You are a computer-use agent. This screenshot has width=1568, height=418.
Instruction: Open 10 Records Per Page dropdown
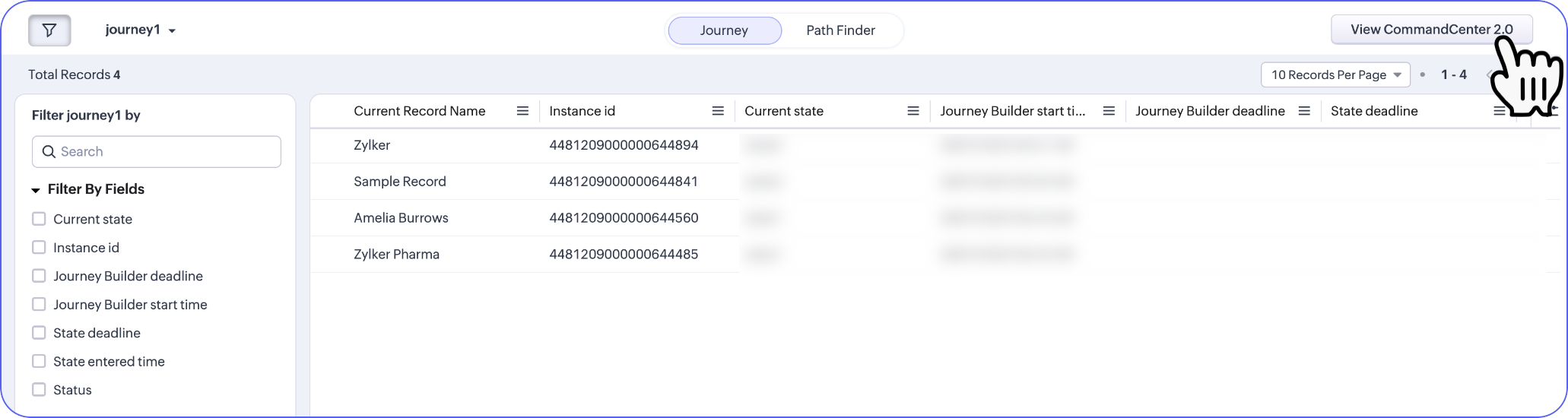(1336, 74)
